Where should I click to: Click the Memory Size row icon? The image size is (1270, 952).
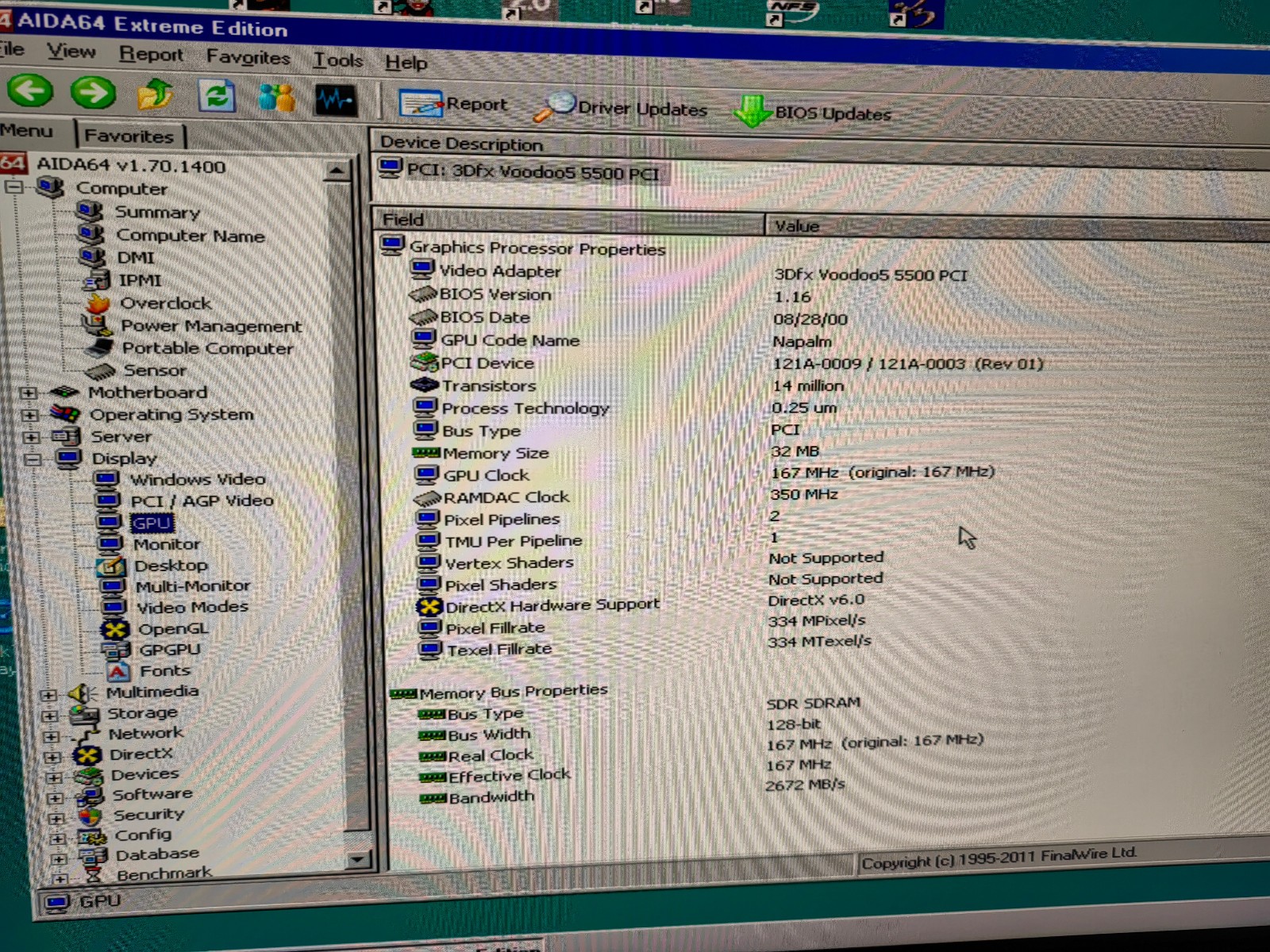coord(426,453)
